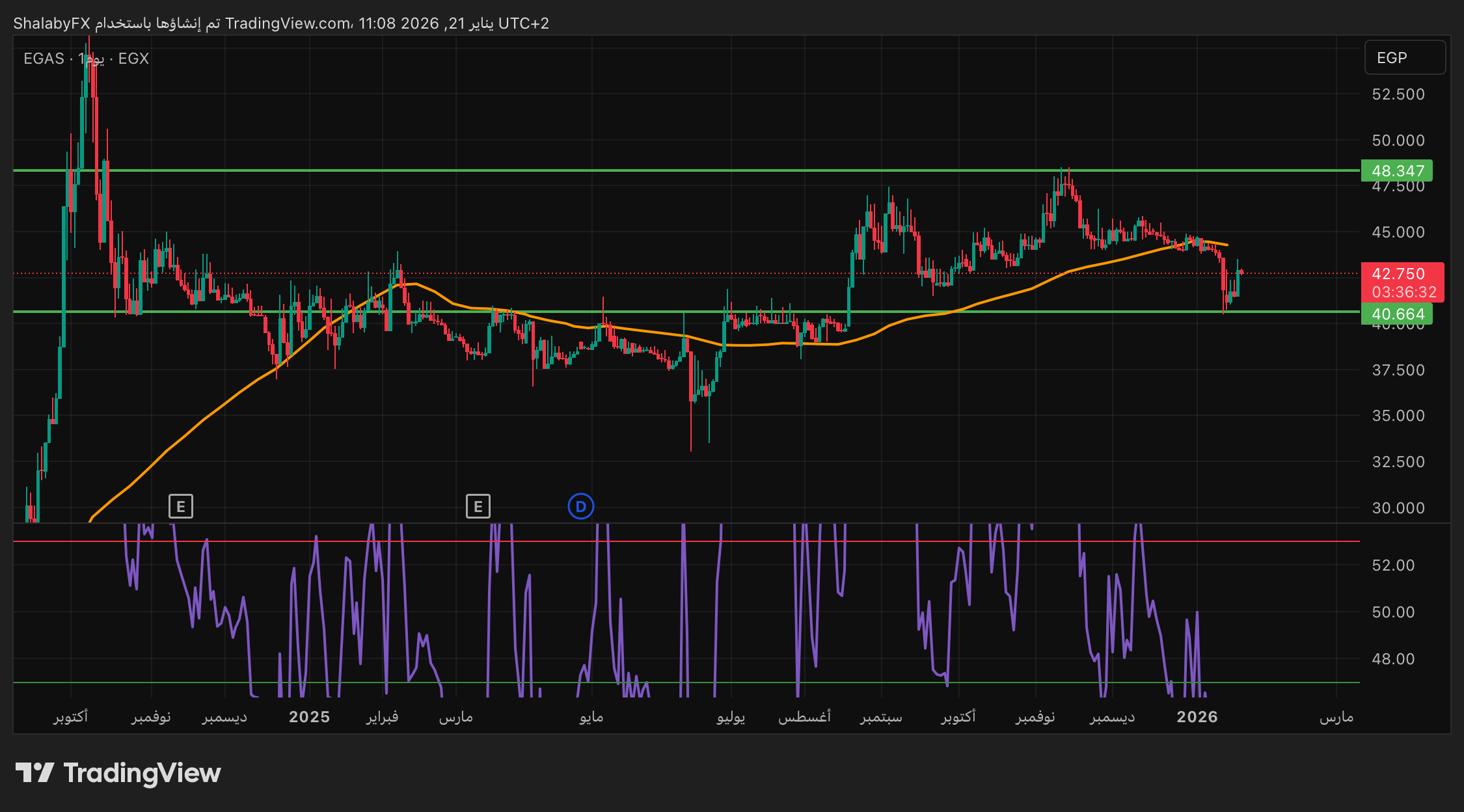Click the earnings E marker from March 2025
Screen dimensions: 1464x812
coord(478,506)
